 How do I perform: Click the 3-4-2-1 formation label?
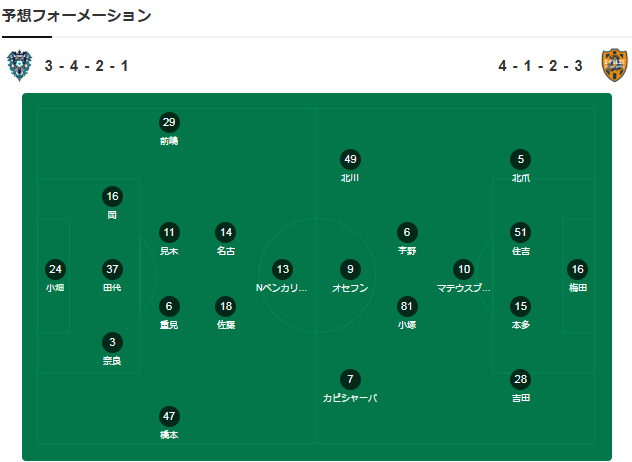pos(86,66)
